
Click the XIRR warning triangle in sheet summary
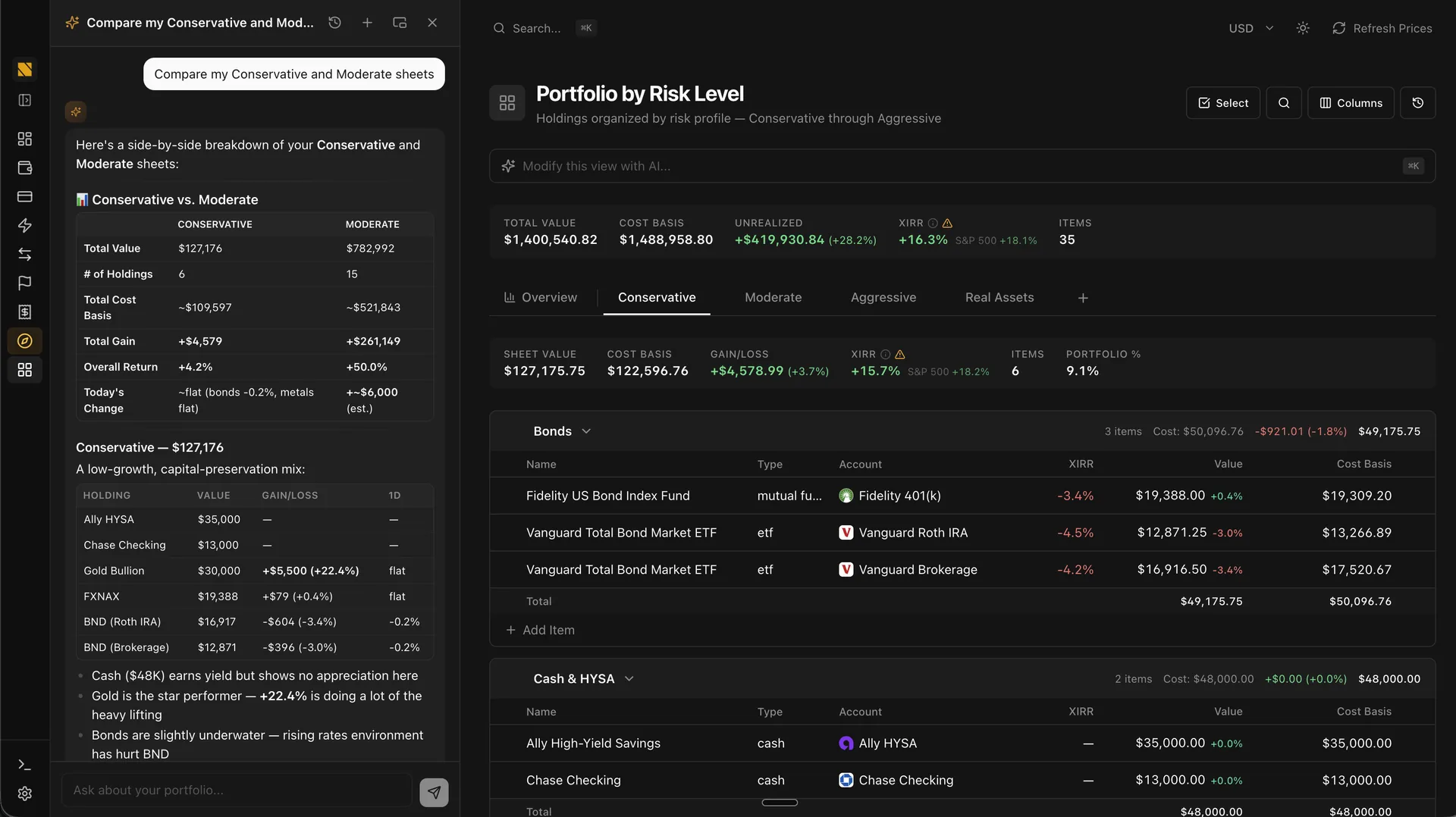[899, 354]
